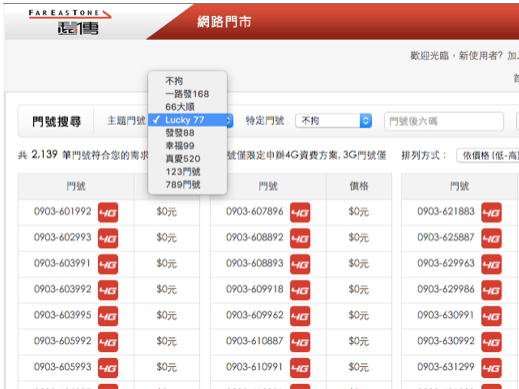
Task: Click the $0元 price for 0903-607896
Action: click(359, 212)
